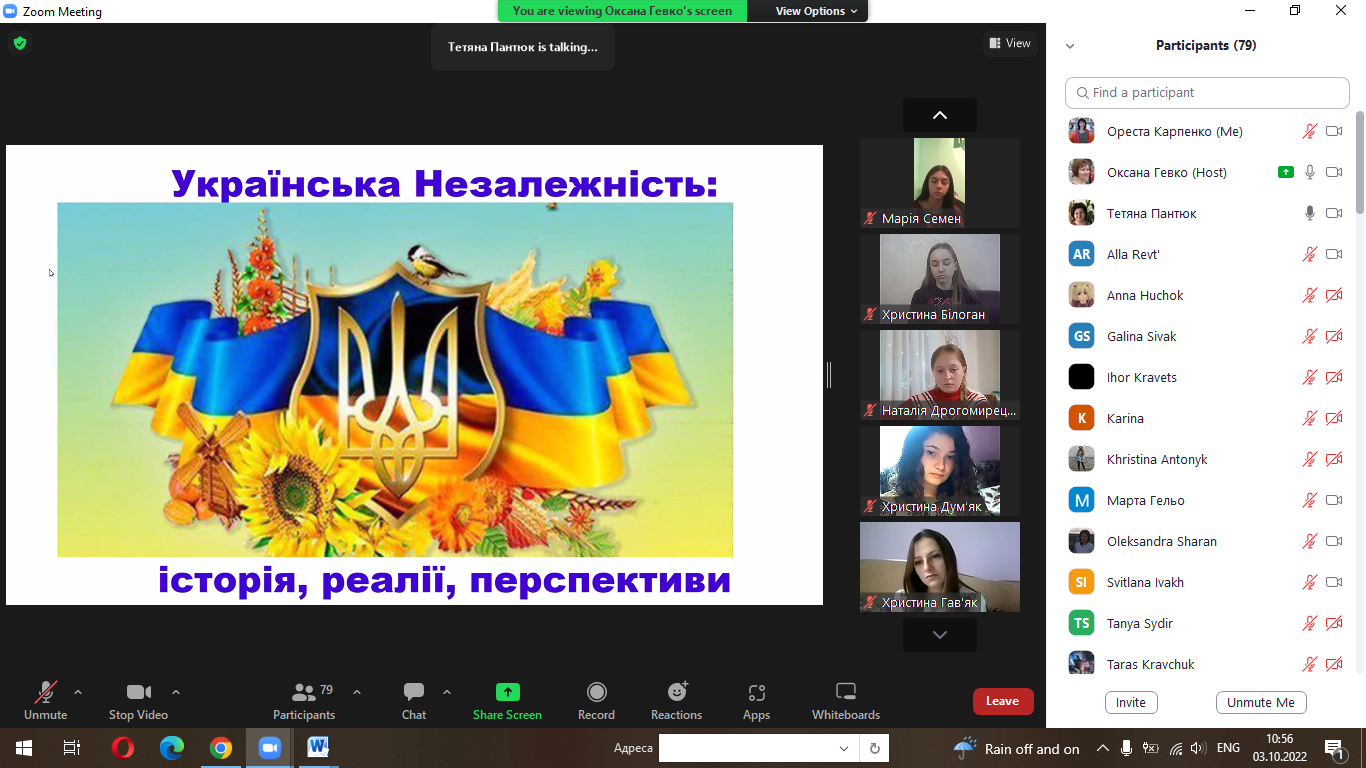Screen dimensions: 1366x768
Task: Open the Windows Start menu
Action: coord(23,748)
